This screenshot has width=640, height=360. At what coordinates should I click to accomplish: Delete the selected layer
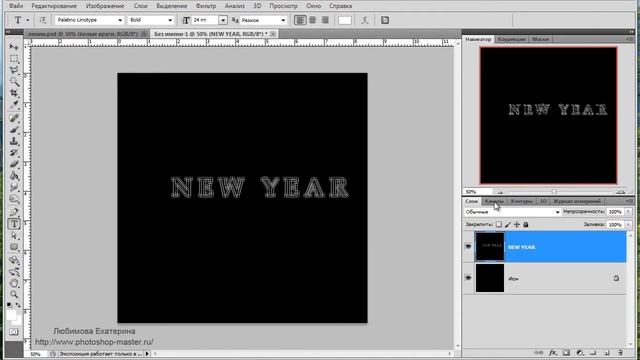coord(620,353)
